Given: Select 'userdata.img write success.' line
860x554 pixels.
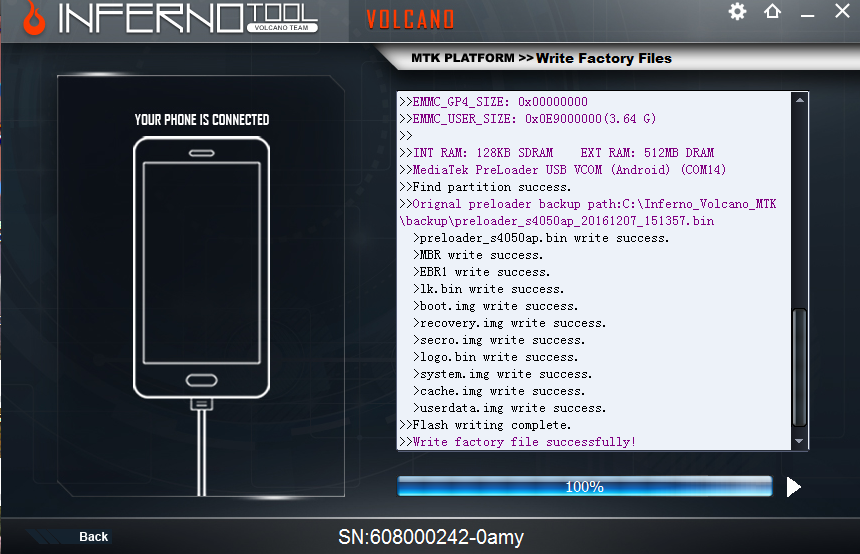Looking at the screenshot, I should point(510,408).
